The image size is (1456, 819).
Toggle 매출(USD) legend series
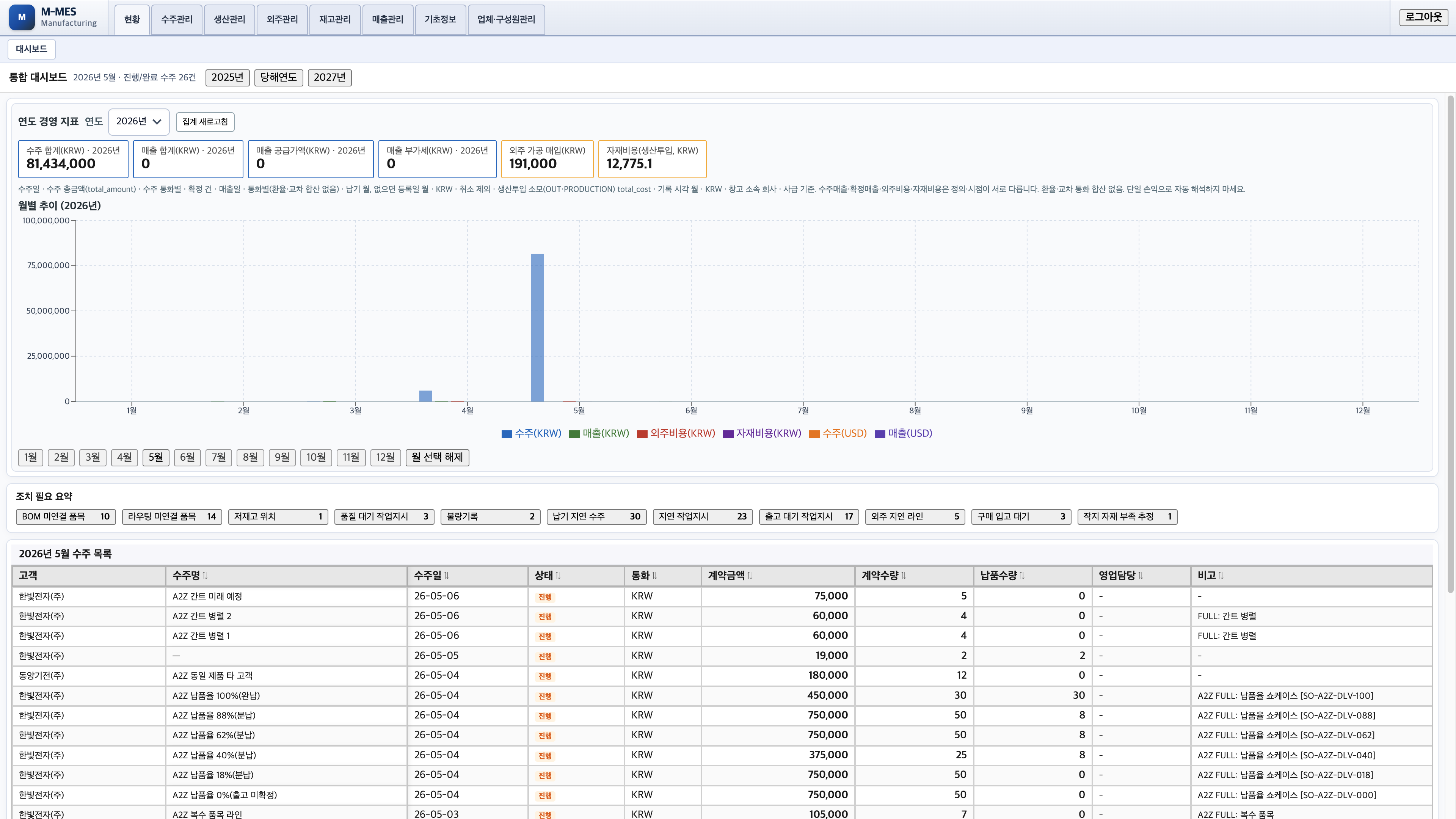(x=903, y=433)
